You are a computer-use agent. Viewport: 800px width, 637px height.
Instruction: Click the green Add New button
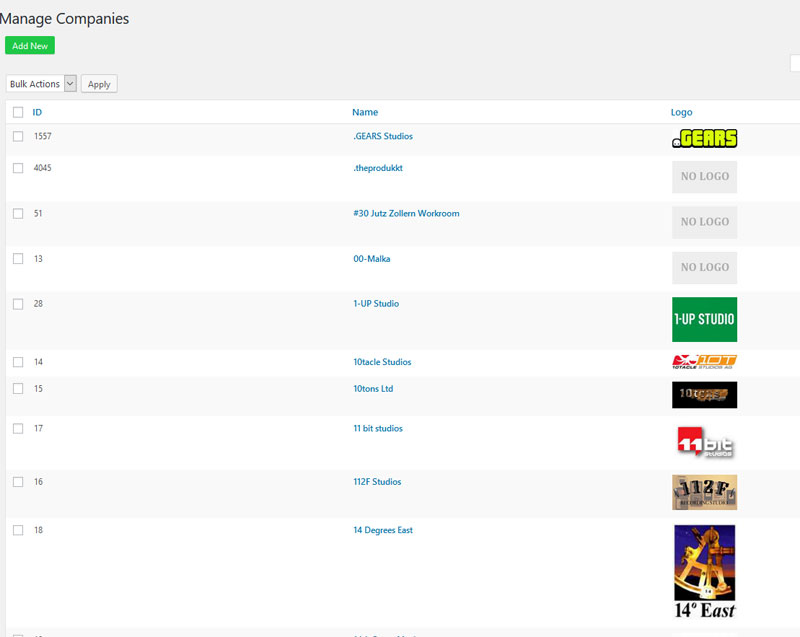30,45
